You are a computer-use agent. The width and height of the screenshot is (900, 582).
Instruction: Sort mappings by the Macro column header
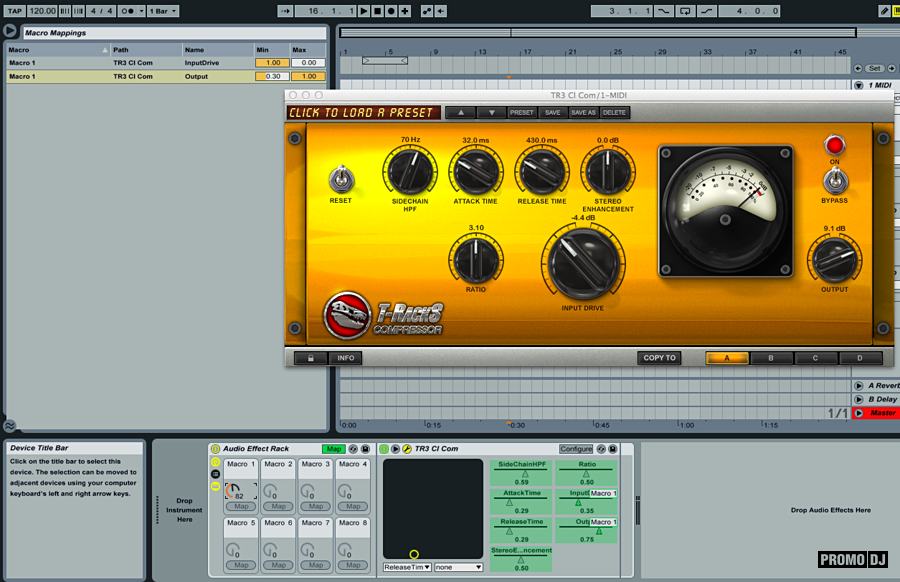click(57, 50)
